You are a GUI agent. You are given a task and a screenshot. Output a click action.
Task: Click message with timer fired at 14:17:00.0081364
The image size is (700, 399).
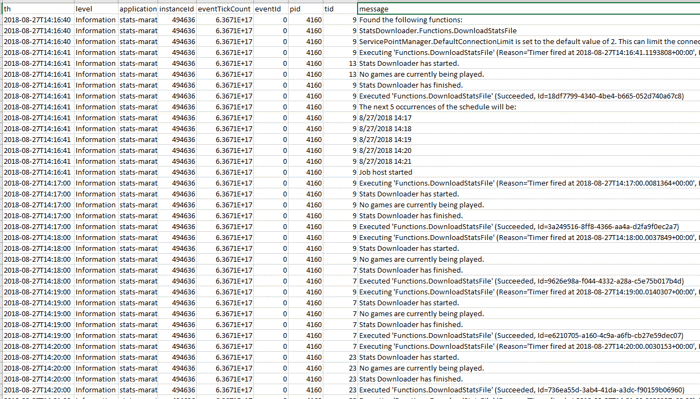529,183
